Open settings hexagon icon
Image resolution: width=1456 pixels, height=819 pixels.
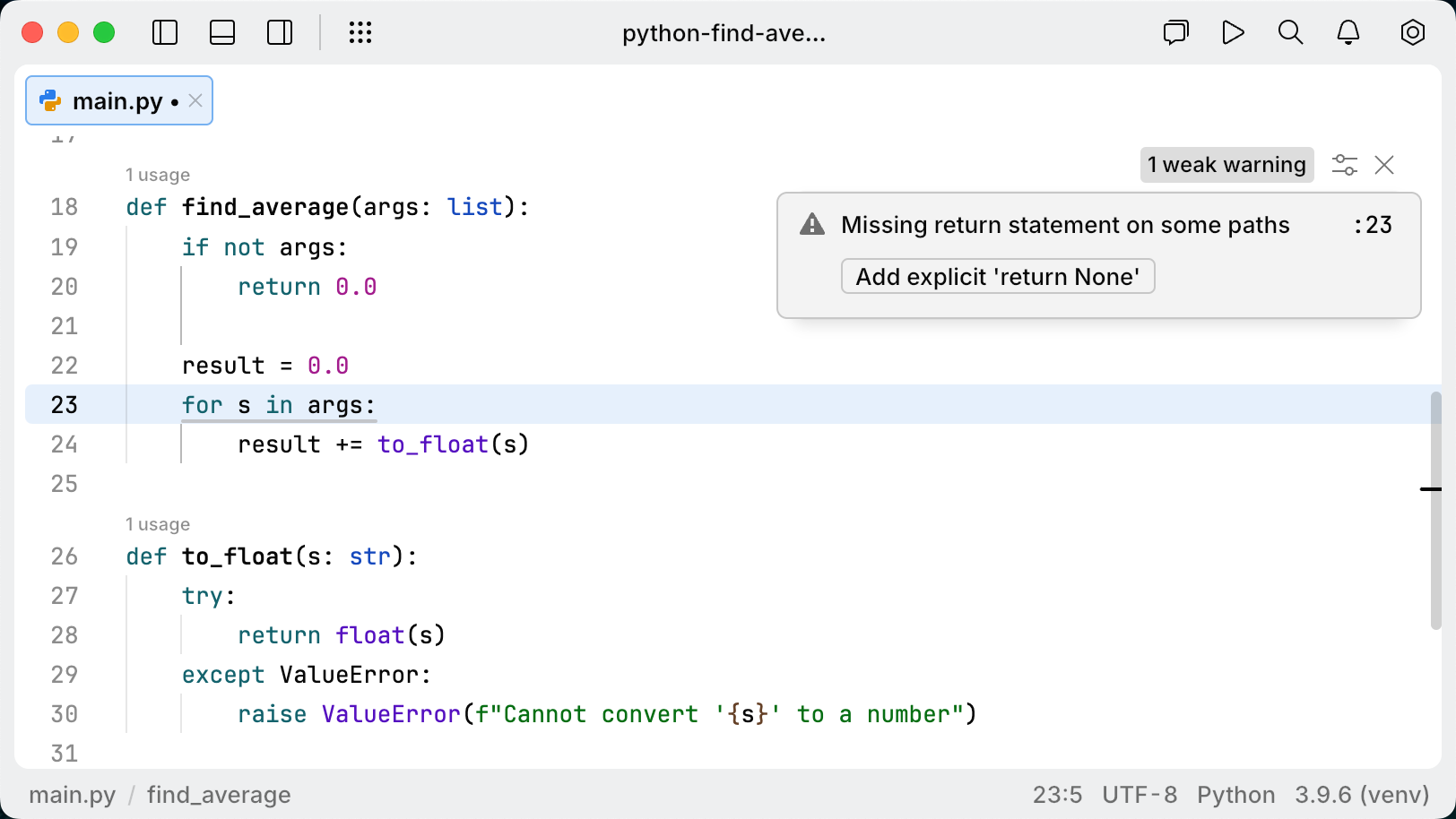coord(1412,33)
